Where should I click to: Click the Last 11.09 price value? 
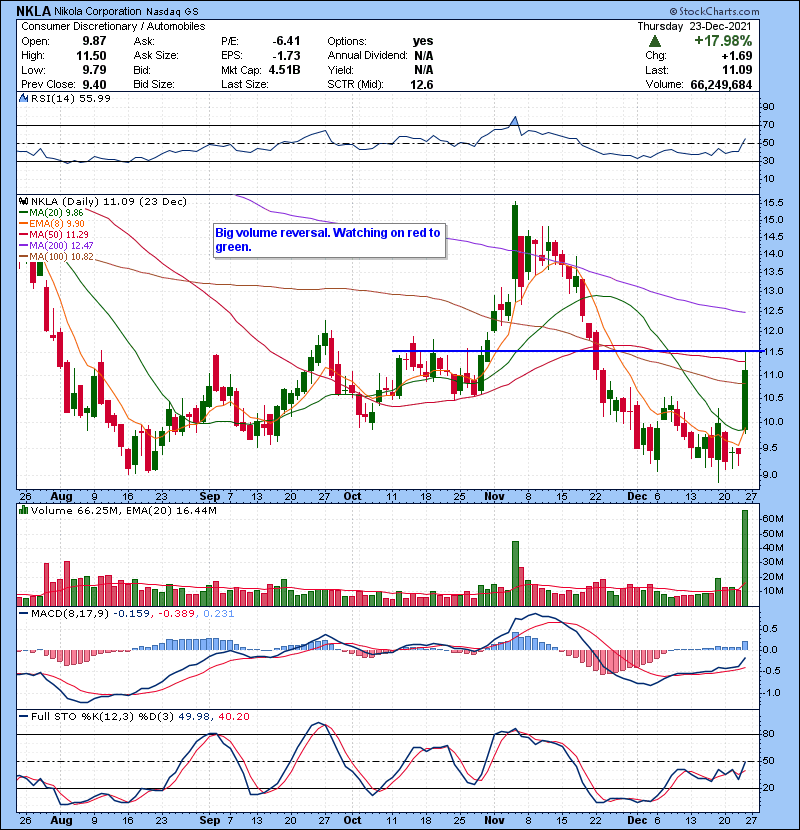click(737, 70)
